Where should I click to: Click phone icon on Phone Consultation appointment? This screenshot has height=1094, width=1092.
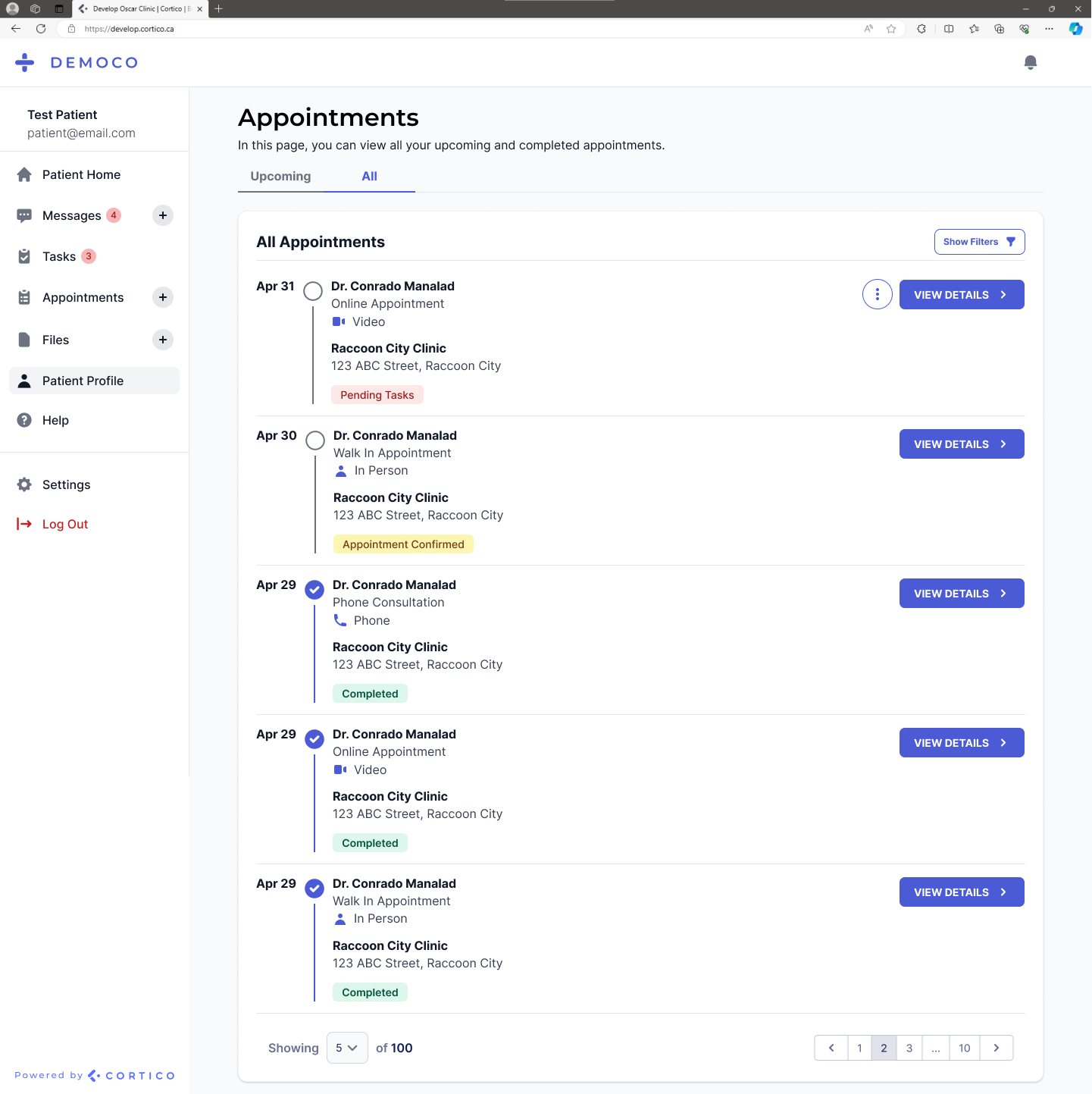point(340,620)
